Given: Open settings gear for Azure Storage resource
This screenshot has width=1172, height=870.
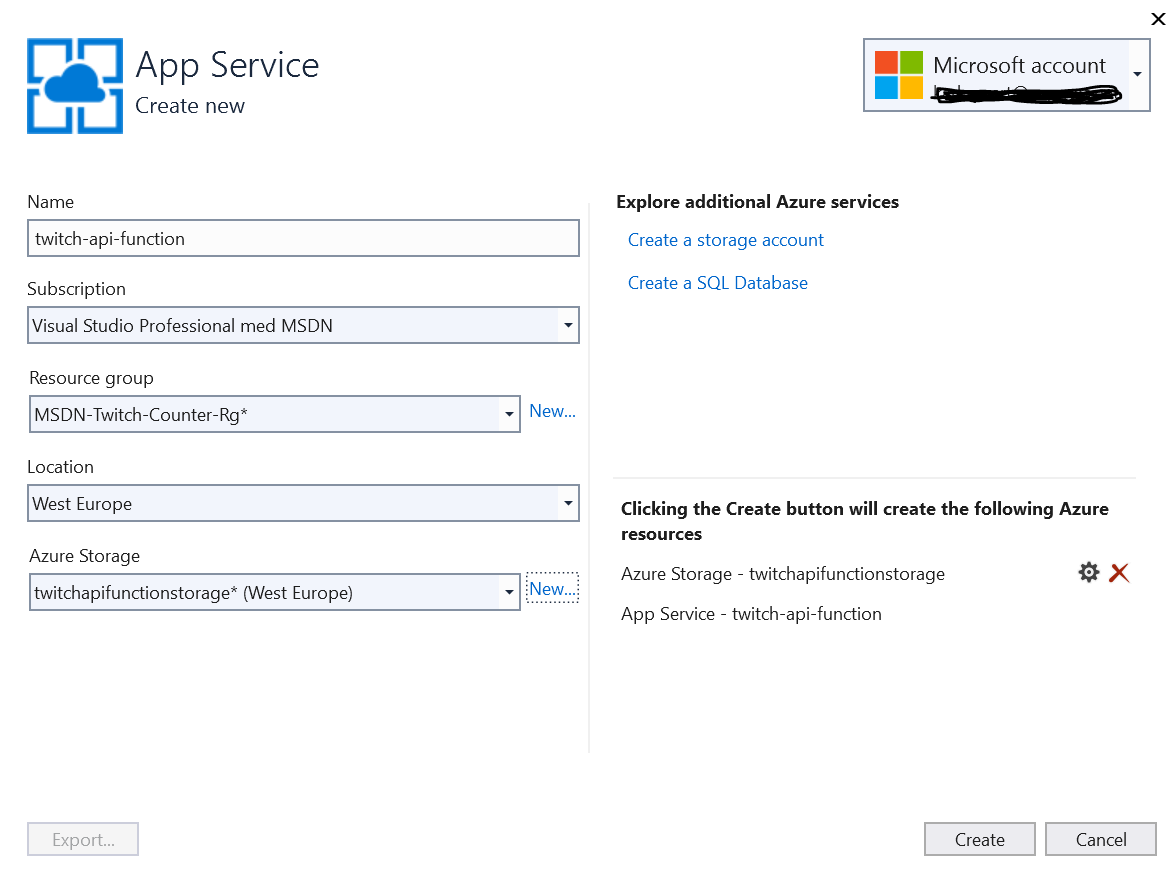Looking at the screenshot, I should click(1088, 573).
